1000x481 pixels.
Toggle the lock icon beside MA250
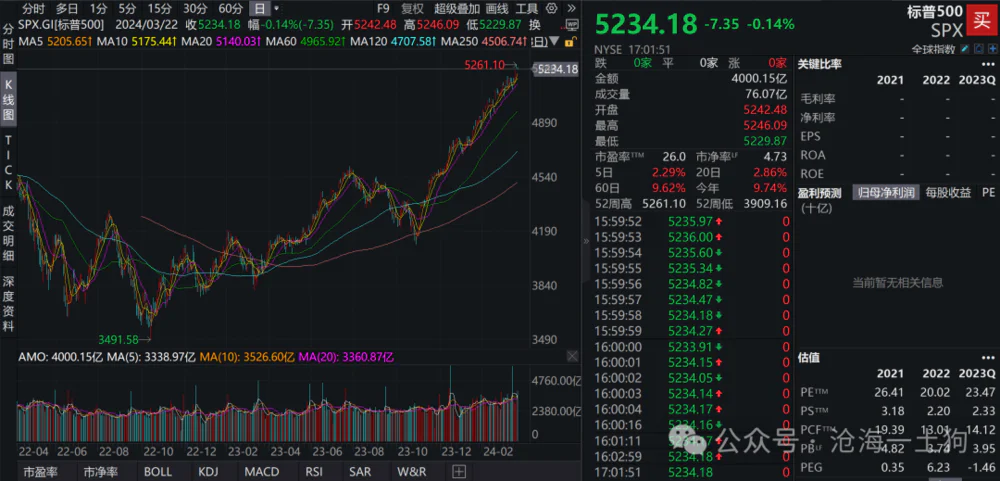572,41
